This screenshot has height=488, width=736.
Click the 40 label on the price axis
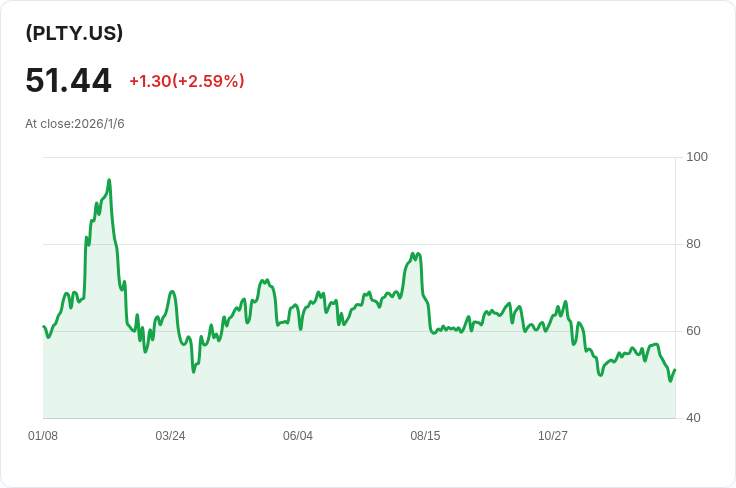(x=693, y=418)
